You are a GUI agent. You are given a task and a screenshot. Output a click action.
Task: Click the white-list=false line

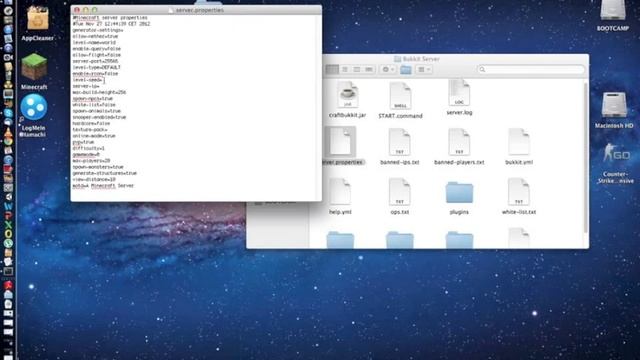click(x=94, y=105)
